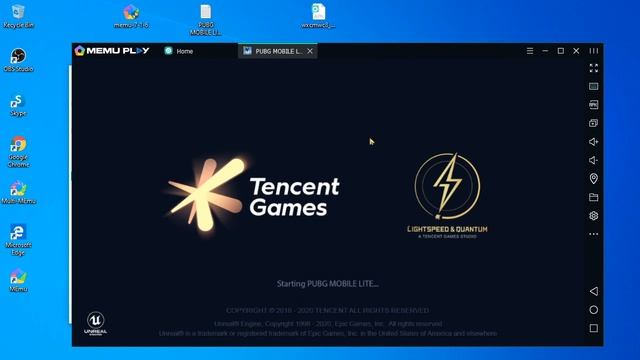This screenshot has height=360, width=640.
Task: Click the Tencent copyright notice line
Action: click(328, 311)
